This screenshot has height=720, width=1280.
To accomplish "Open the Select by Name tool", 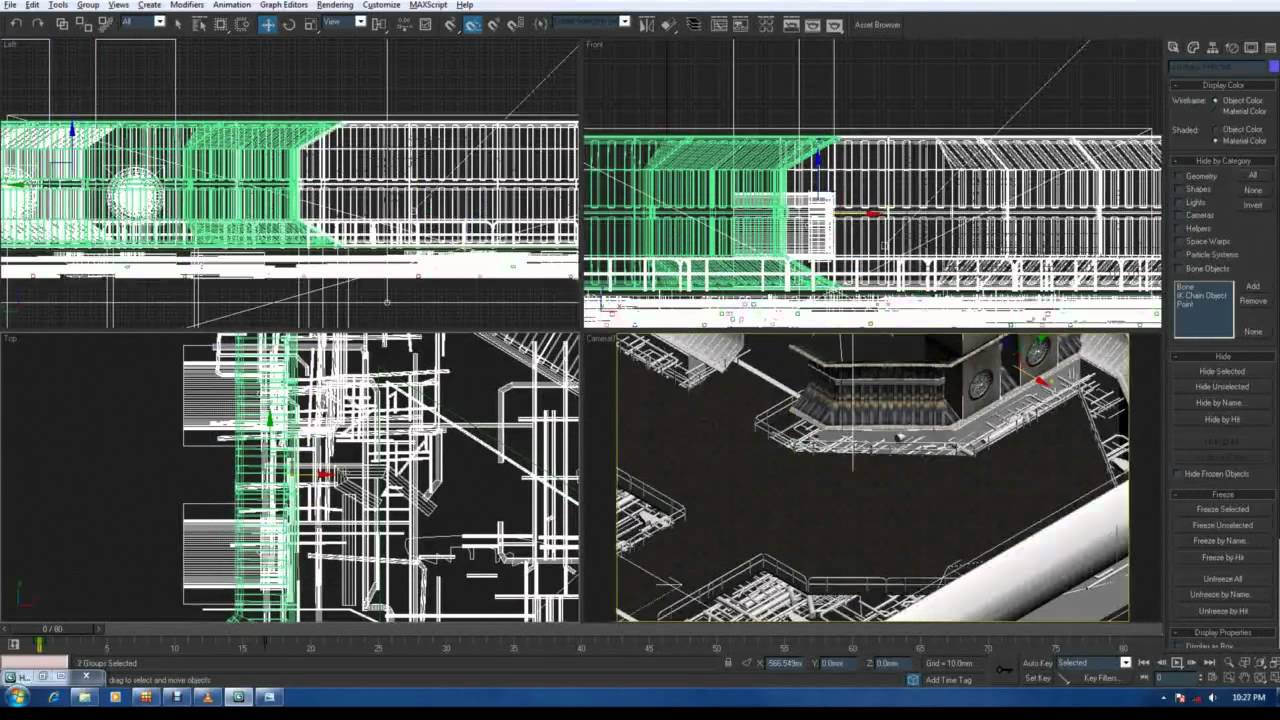I will (x=200, y=23).
